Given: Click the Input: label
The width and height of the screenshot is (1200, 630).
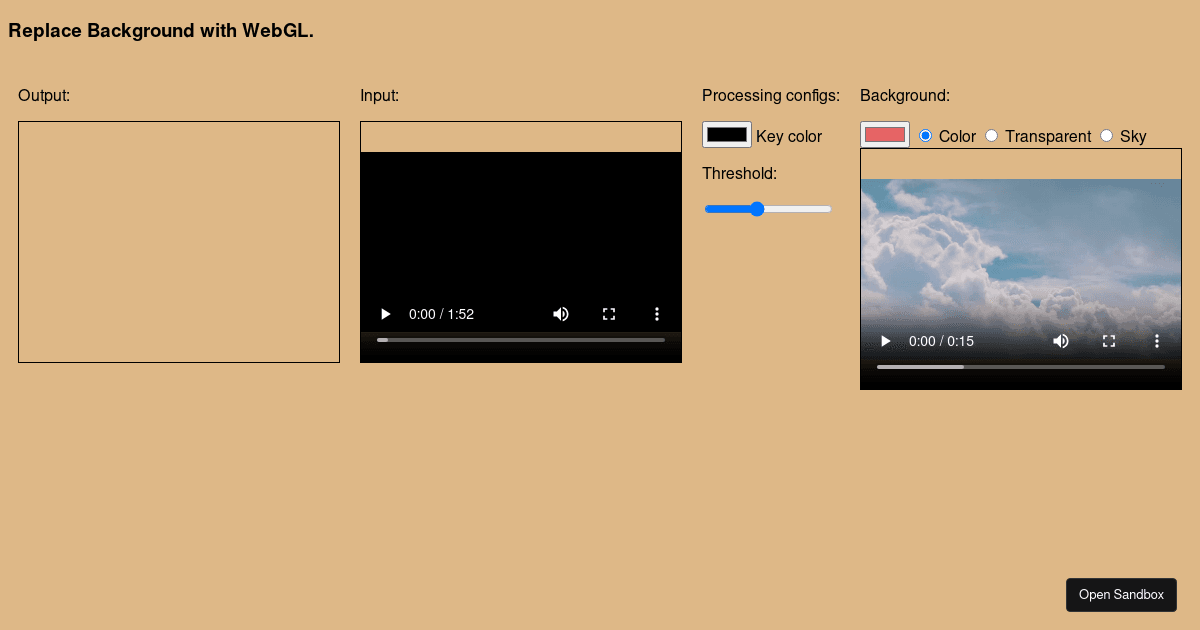Looking at the screenshot, I should [379, 95].
